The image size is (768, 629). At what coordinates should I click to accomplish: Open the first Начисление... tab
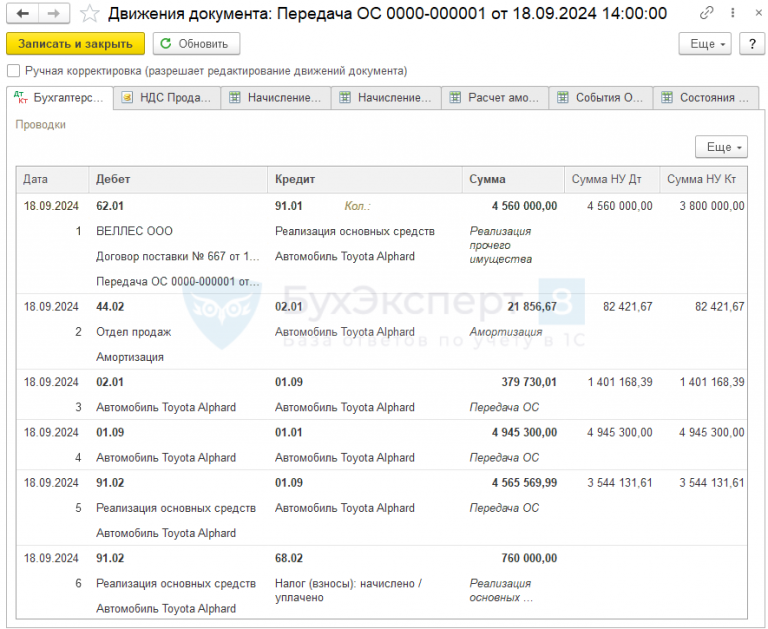(276, 98)
